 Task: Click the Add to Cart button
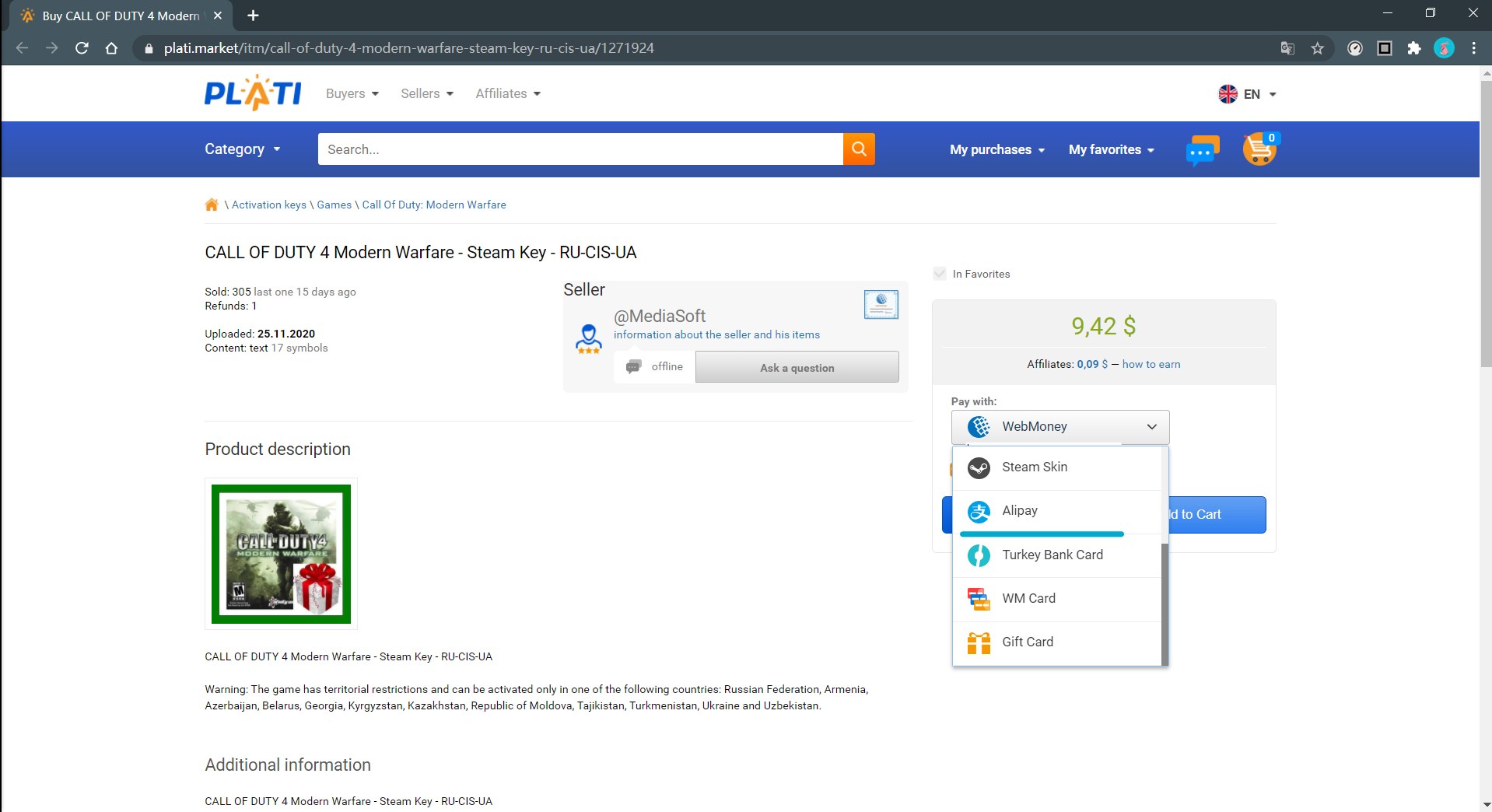pos(1217,515)
